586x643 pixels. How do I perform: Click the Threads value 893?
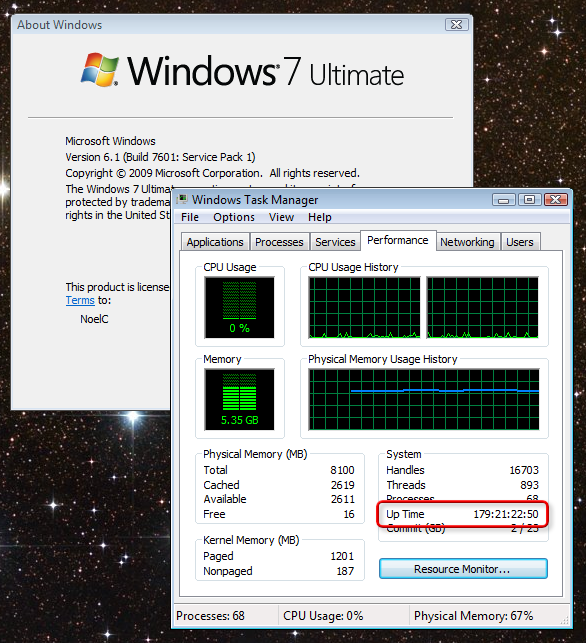pyautogui.click(x=529, y=485)
